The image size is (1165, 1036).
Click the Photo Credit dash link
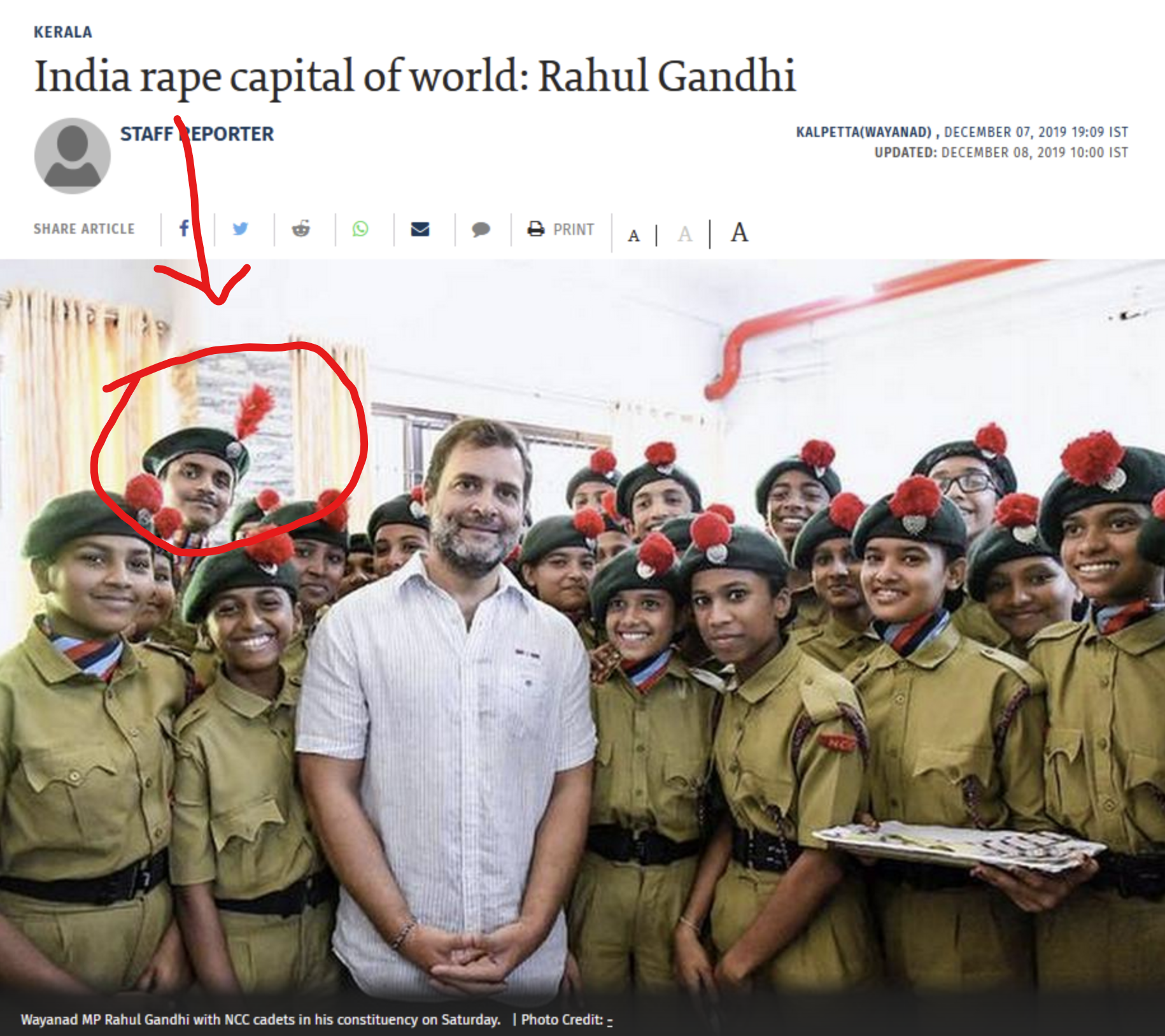610,1020
